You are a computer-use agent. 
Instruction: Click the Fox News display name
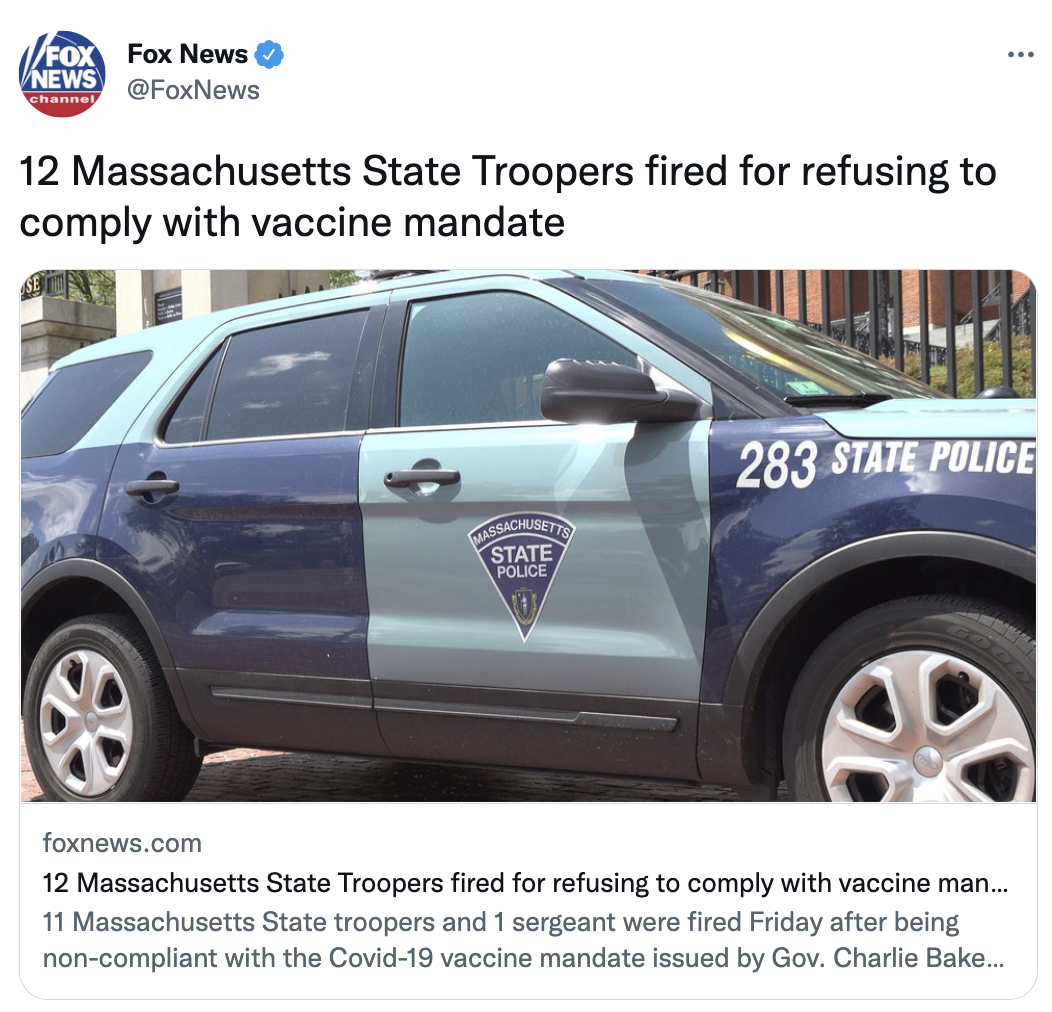(x=187, y=54)
